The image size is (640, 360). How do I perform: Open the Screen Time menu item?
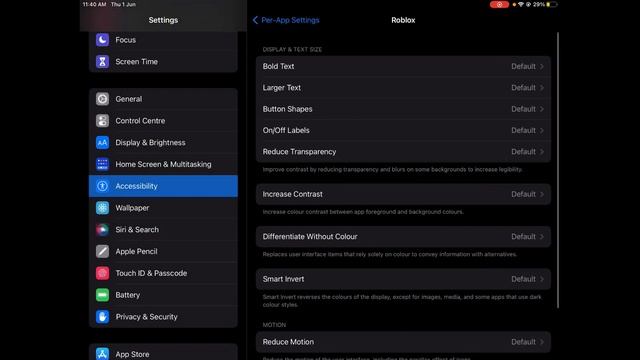(163, 62)
